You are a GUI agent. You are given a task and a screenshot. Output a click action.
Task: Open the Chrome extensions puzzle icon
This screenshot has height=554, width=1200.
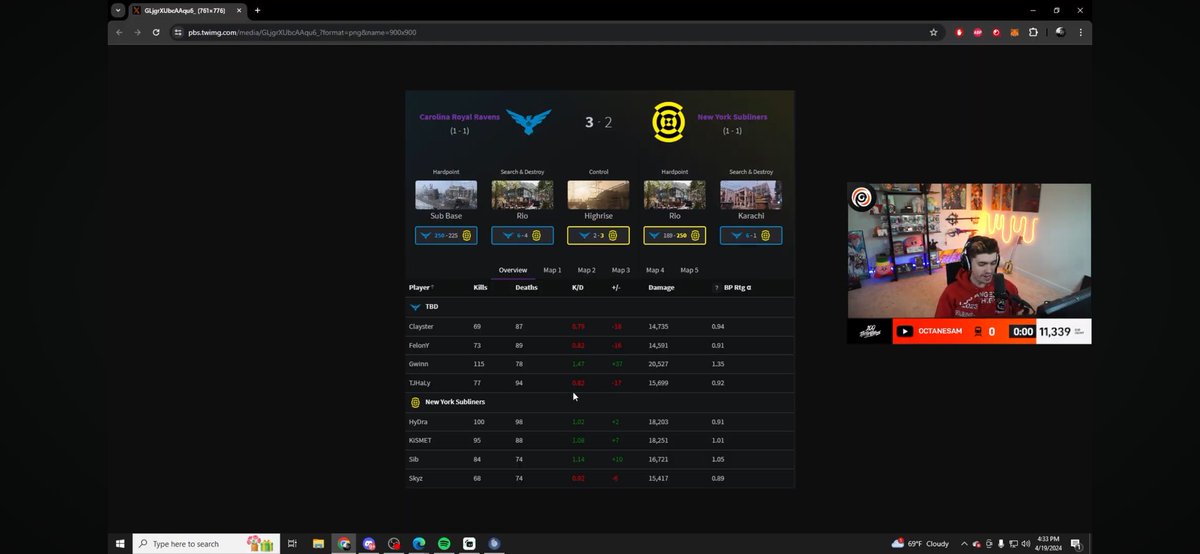click(1033, 32)
